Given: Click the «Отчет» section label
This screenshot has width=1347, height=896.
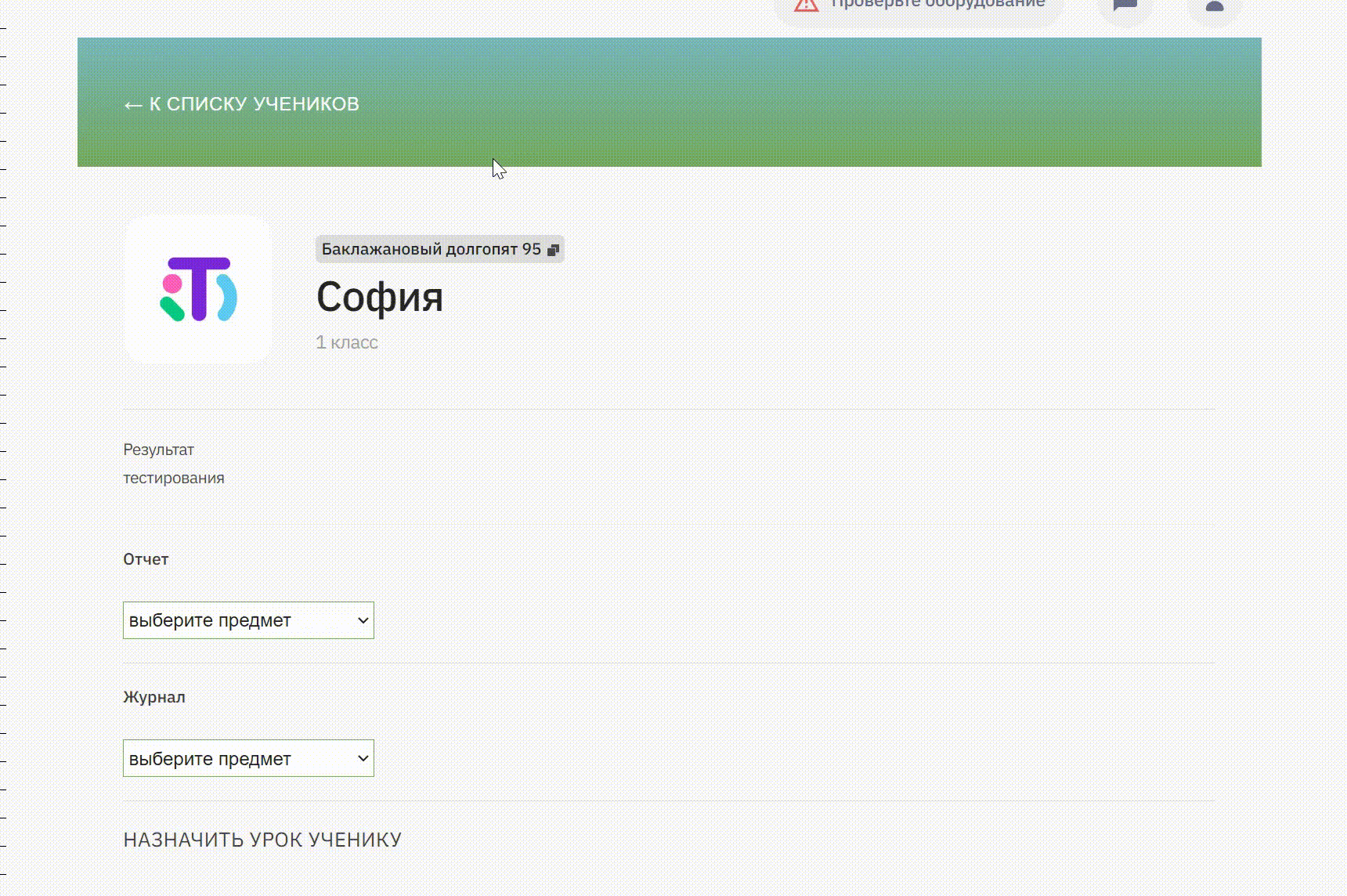Looking at the screenshot, I should coord(146,559).
